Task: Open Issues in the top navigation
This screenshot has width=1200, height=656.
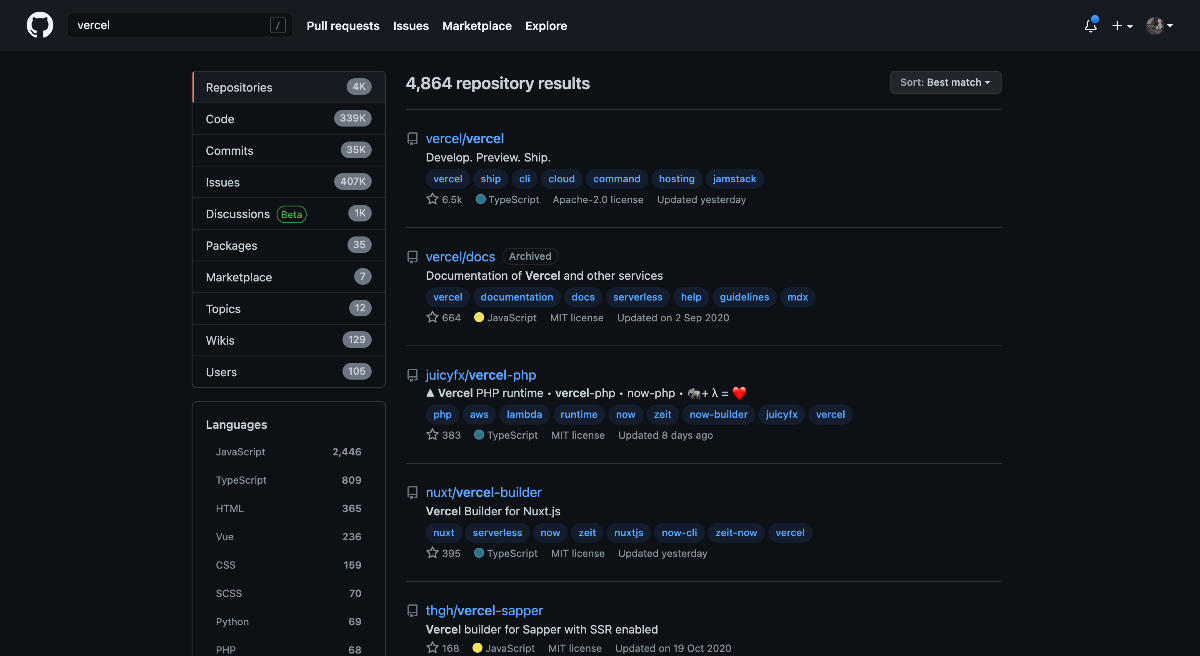Action: coord(411,26)
